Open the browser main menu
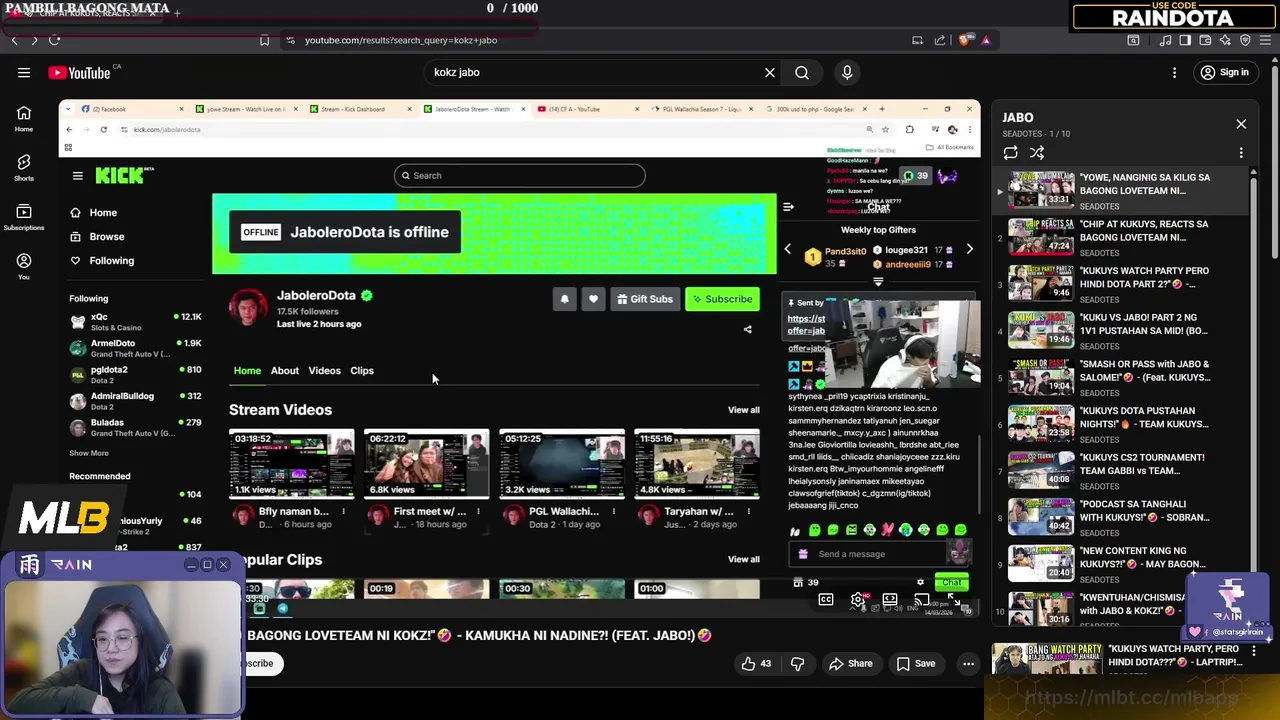The width and height of the screenshot is (1280, 720). (x=1265, y=40)
